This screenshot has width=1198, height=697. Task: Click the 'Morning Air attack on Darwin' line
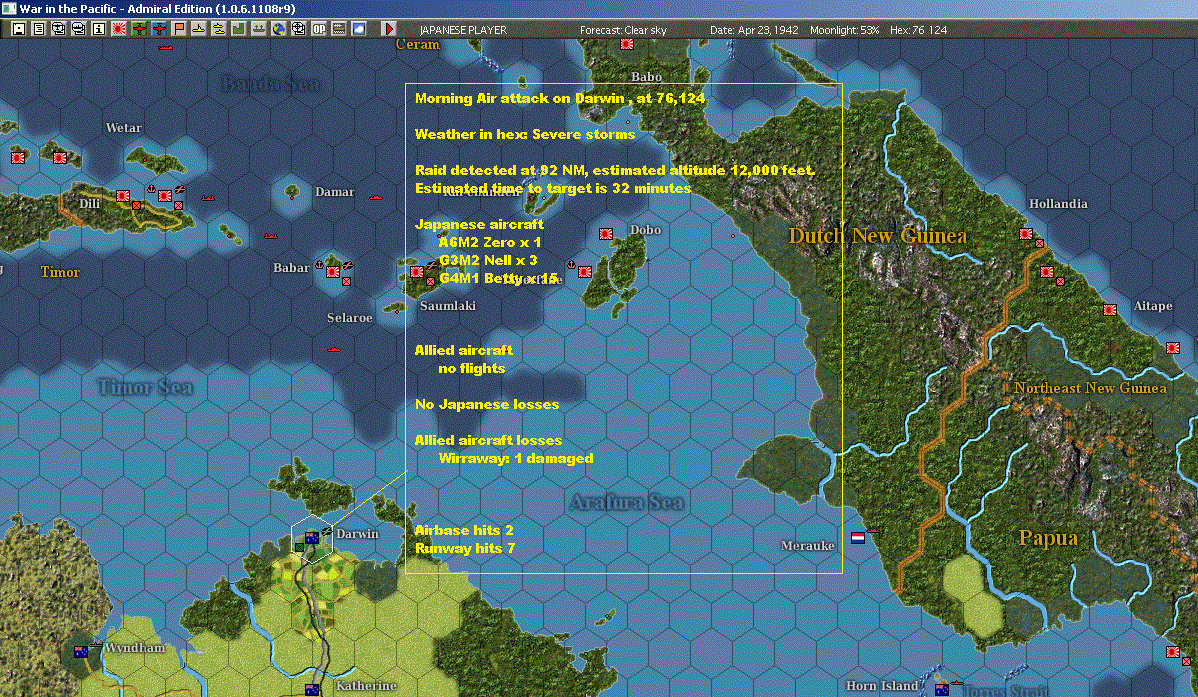pyautogui.click(x=560, y=98)
